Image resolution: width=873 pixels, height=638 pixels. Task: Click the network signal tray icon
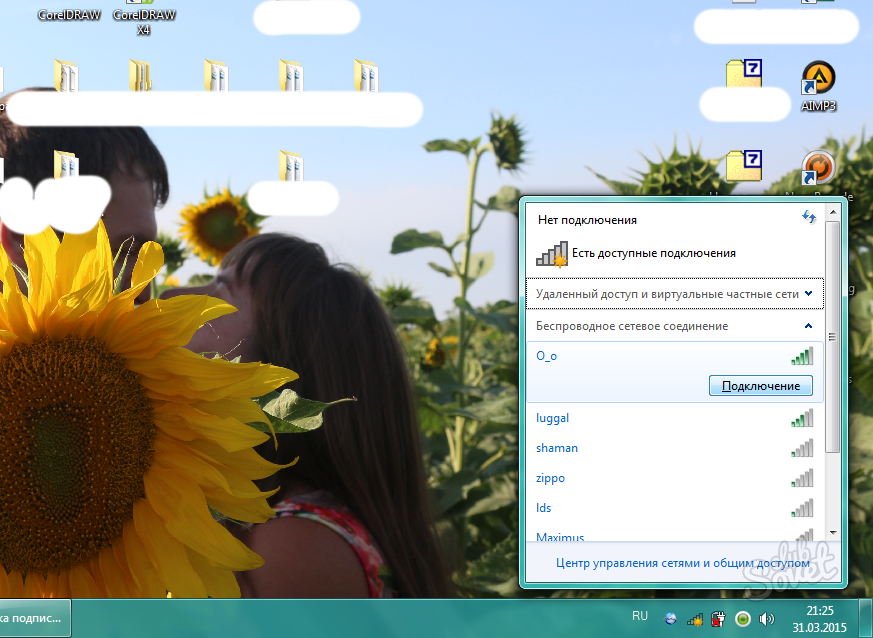(694, 619)
